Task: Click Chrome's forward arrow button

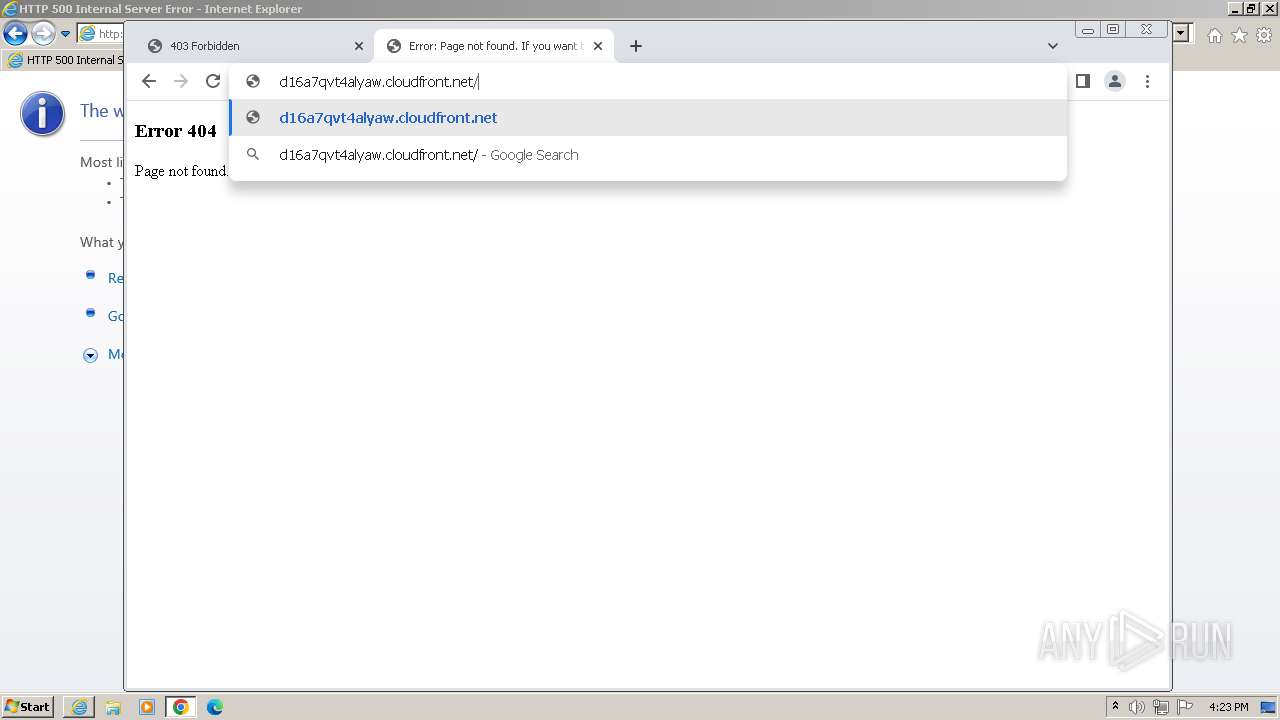Action: click(181, 82)
